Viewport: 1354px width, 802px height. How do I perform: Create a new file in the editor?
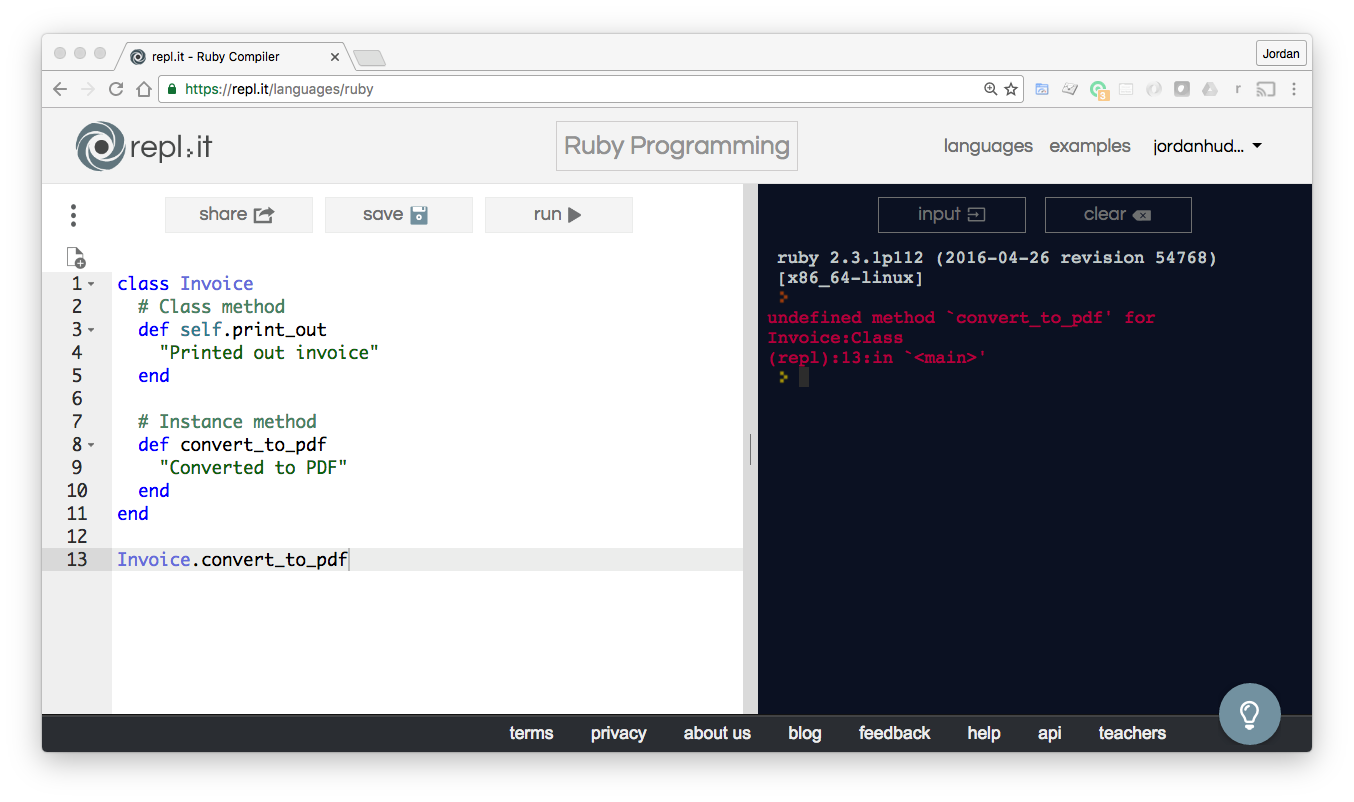(x=76, y=258)
